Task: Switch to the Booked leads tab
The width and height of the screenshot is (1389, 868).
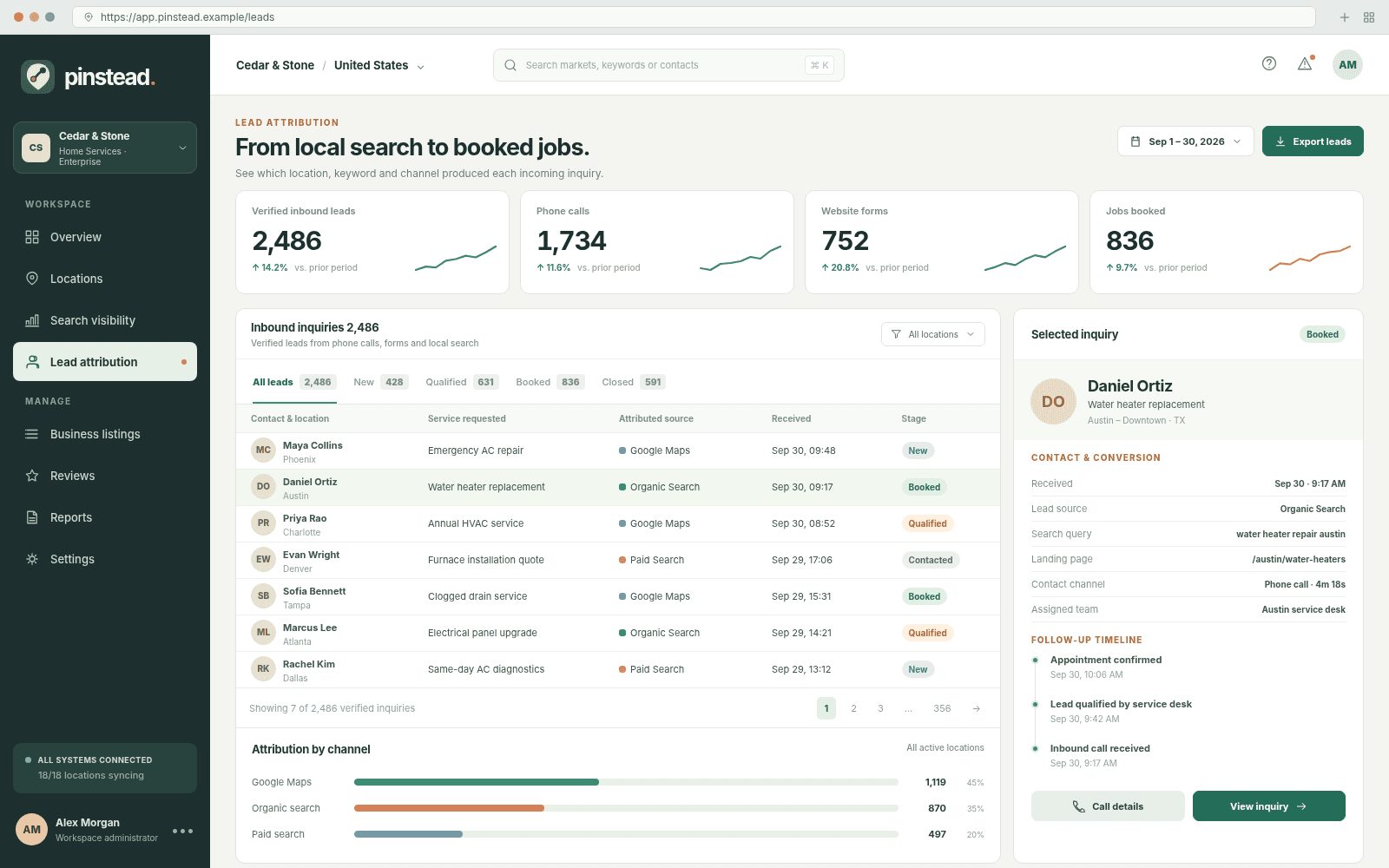Action: coord(550,382)
